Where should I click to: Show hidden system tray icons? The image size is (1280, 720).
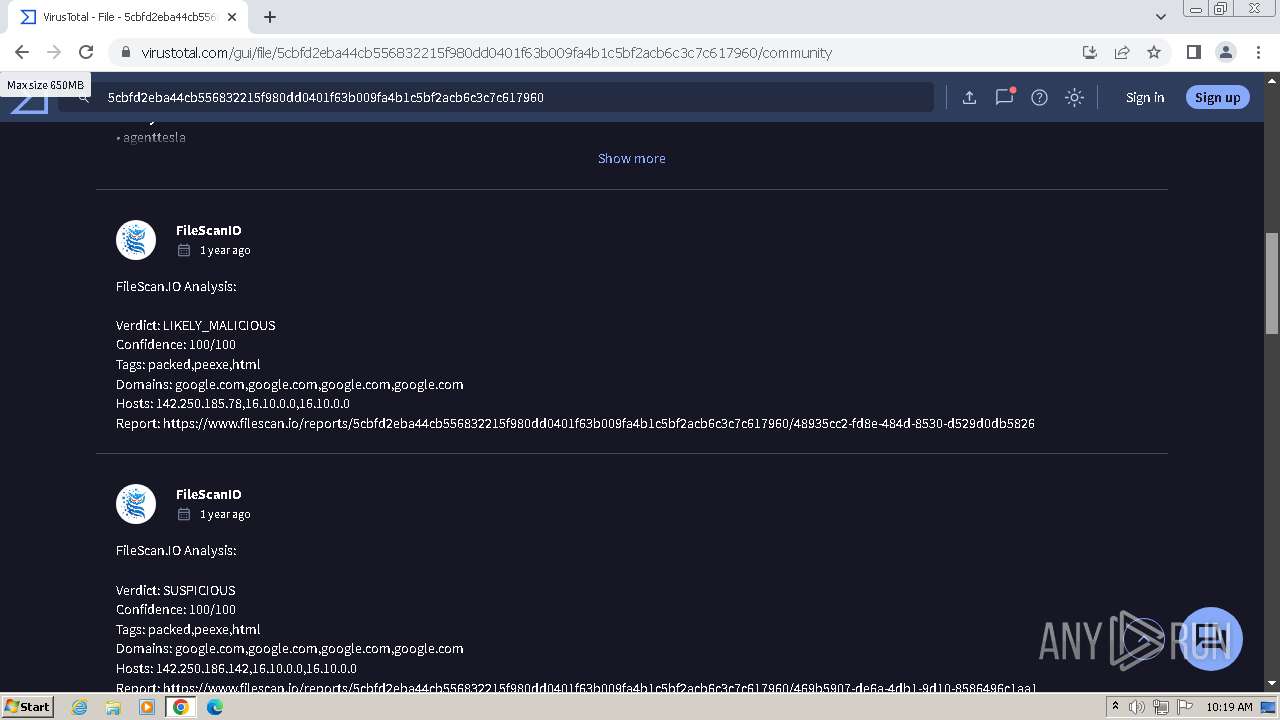tap(1115, 707)
